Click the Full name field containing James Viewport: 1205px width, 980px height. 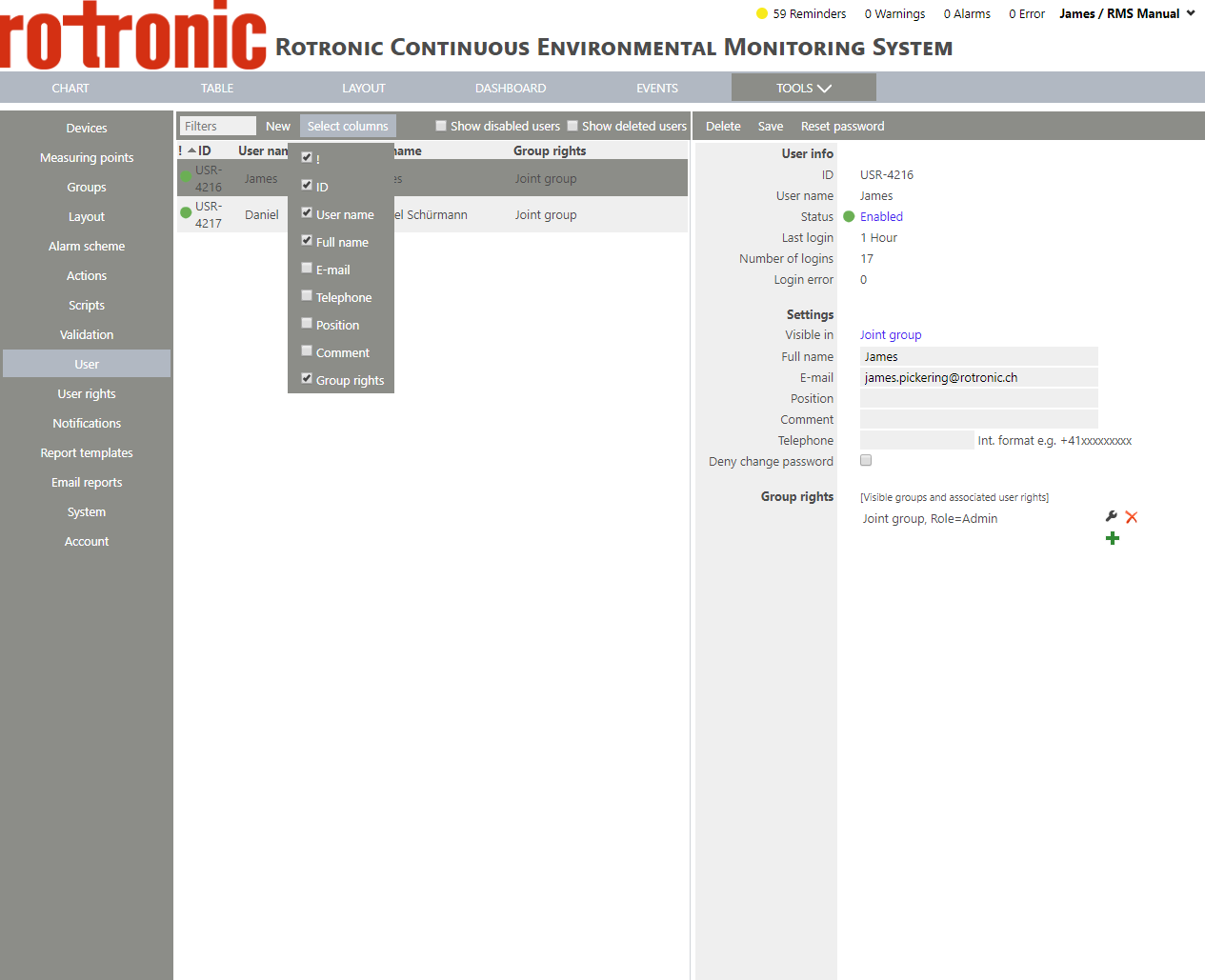[979, 356]
